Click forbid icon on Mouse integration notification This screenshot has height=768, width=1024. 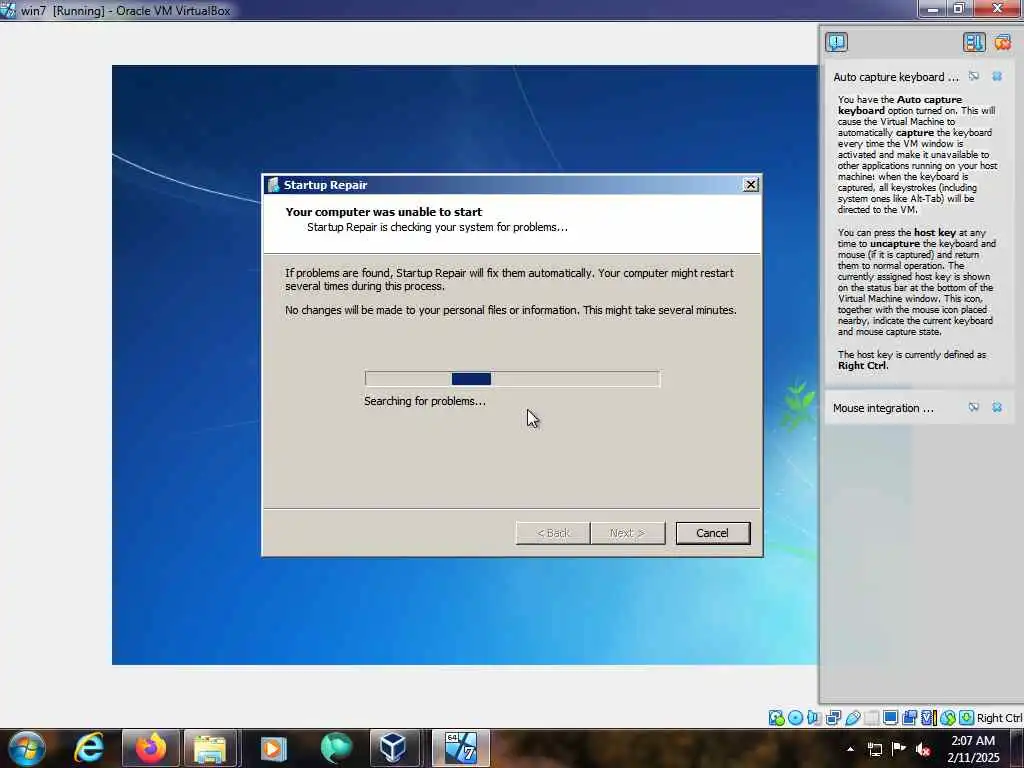click(974, 408)
